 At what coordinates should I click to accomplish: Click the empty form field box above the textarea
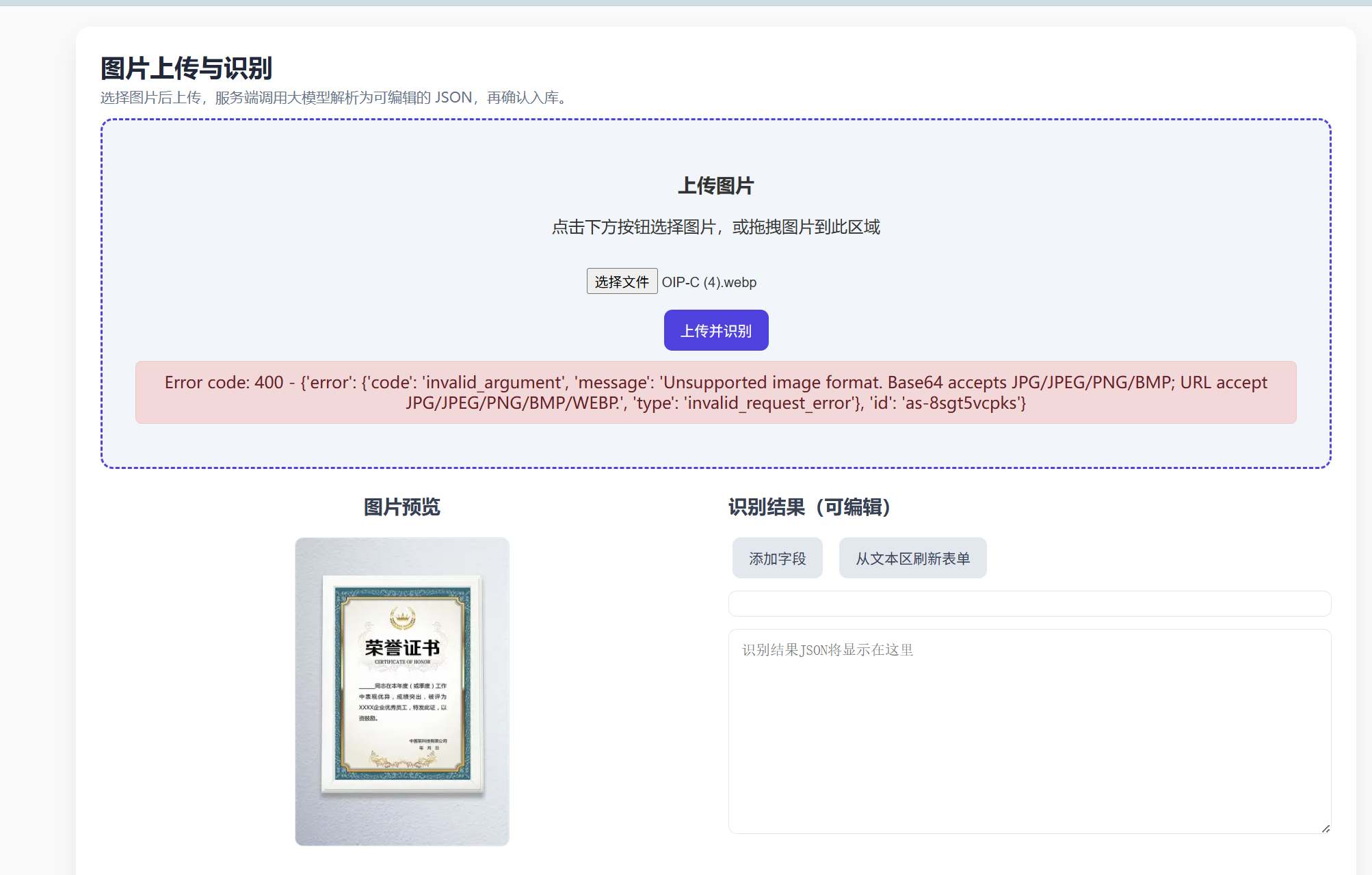point(1029,604)
